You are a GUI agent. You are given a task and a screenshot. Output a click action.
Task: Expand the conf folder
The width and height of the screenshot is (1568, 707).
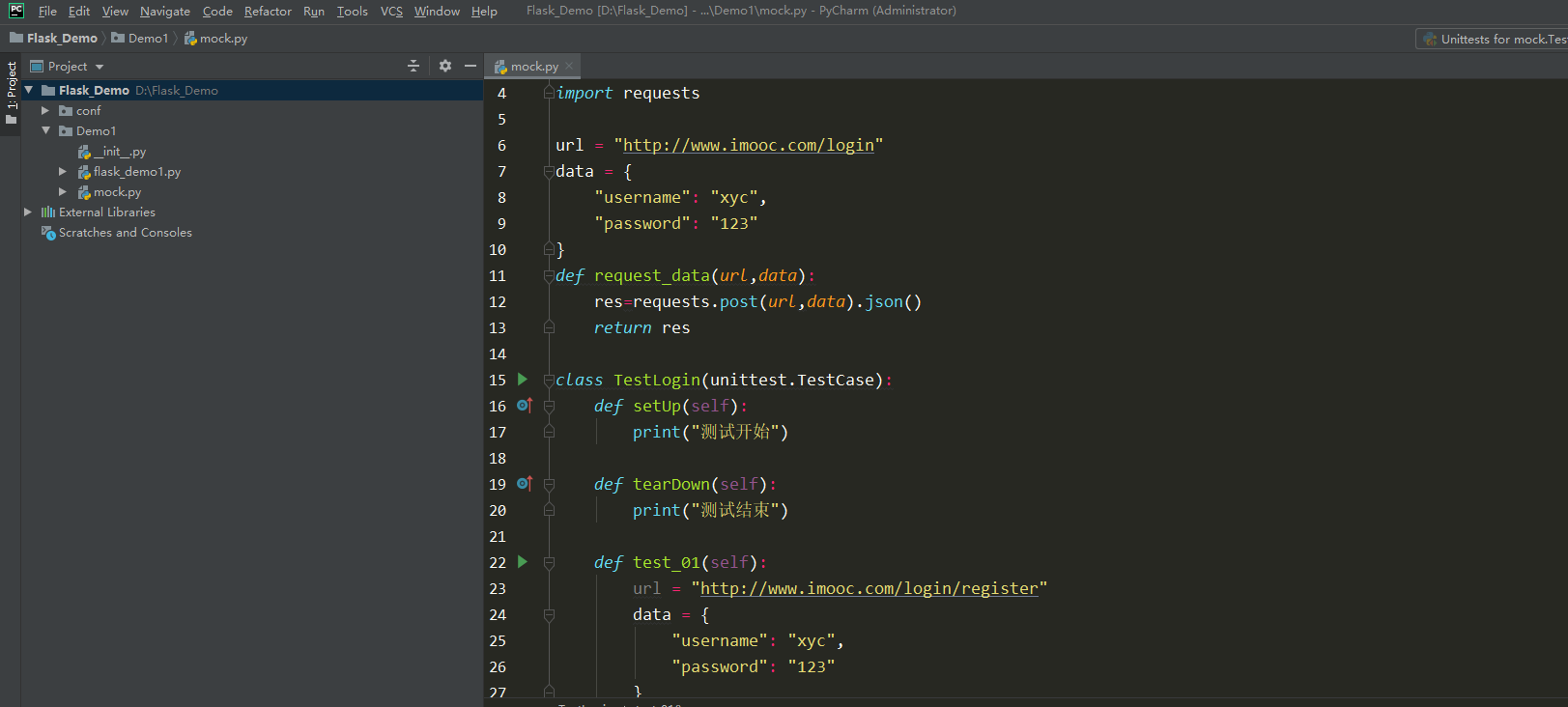pos(45,111)
